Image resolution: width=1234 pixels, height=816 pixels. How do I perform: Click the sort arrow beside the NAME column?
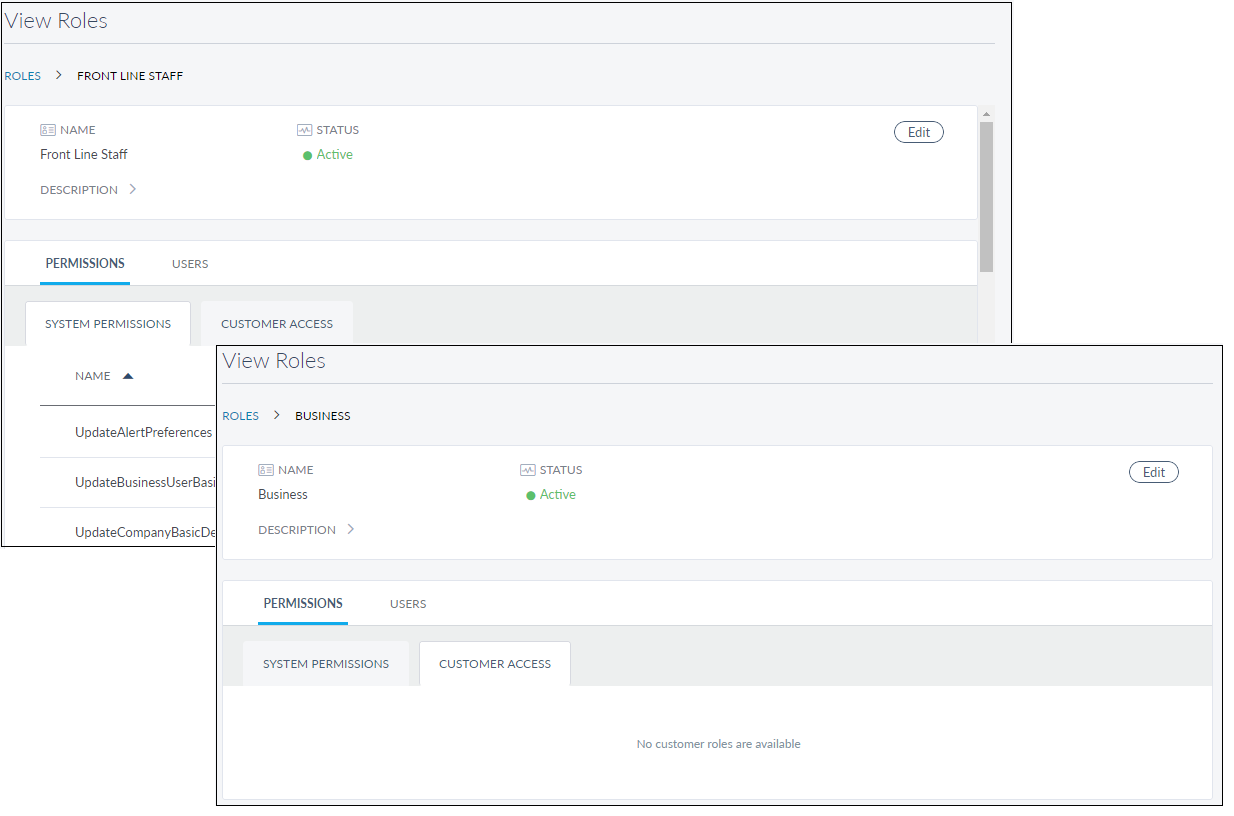click(x=127, y=376)
